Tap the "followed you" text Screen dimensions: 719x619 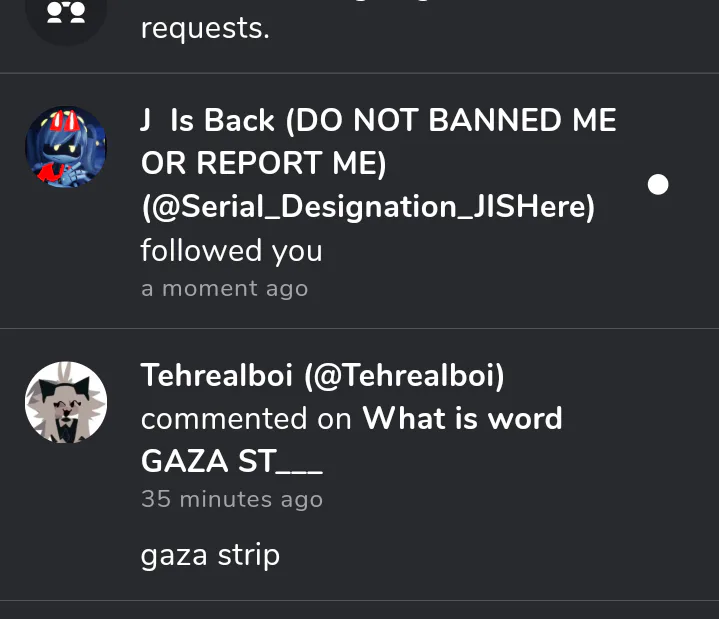point(232,250)
